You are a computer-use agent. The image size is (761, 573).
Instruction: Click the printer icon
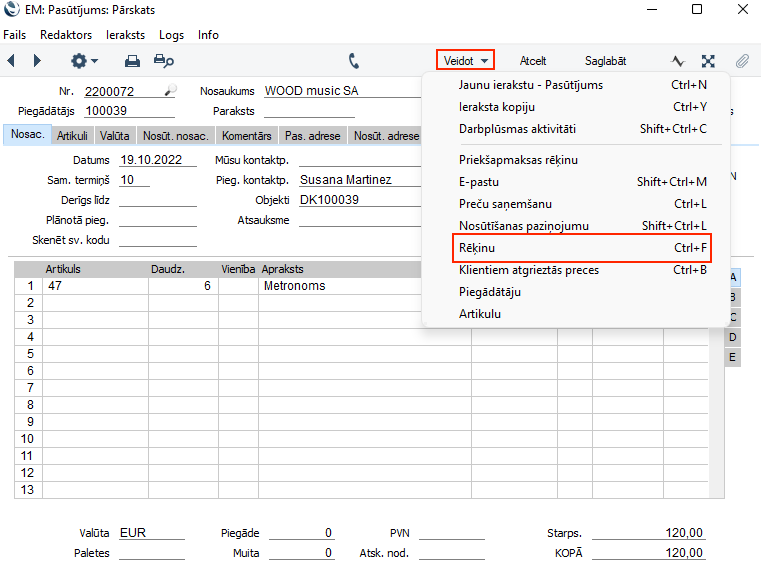(x=132, y=61)
